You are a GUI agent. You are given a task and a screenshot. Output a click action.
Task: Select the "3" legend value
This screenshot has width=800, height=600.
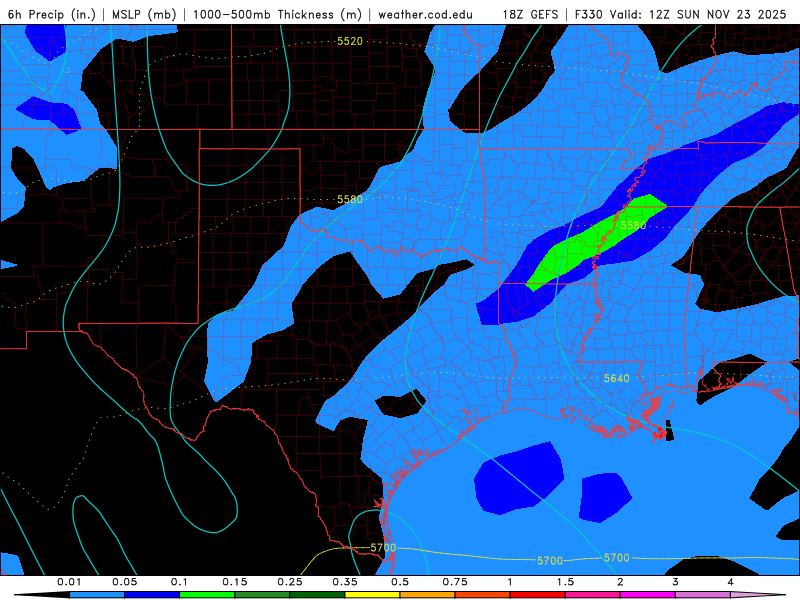coord(675,582)
